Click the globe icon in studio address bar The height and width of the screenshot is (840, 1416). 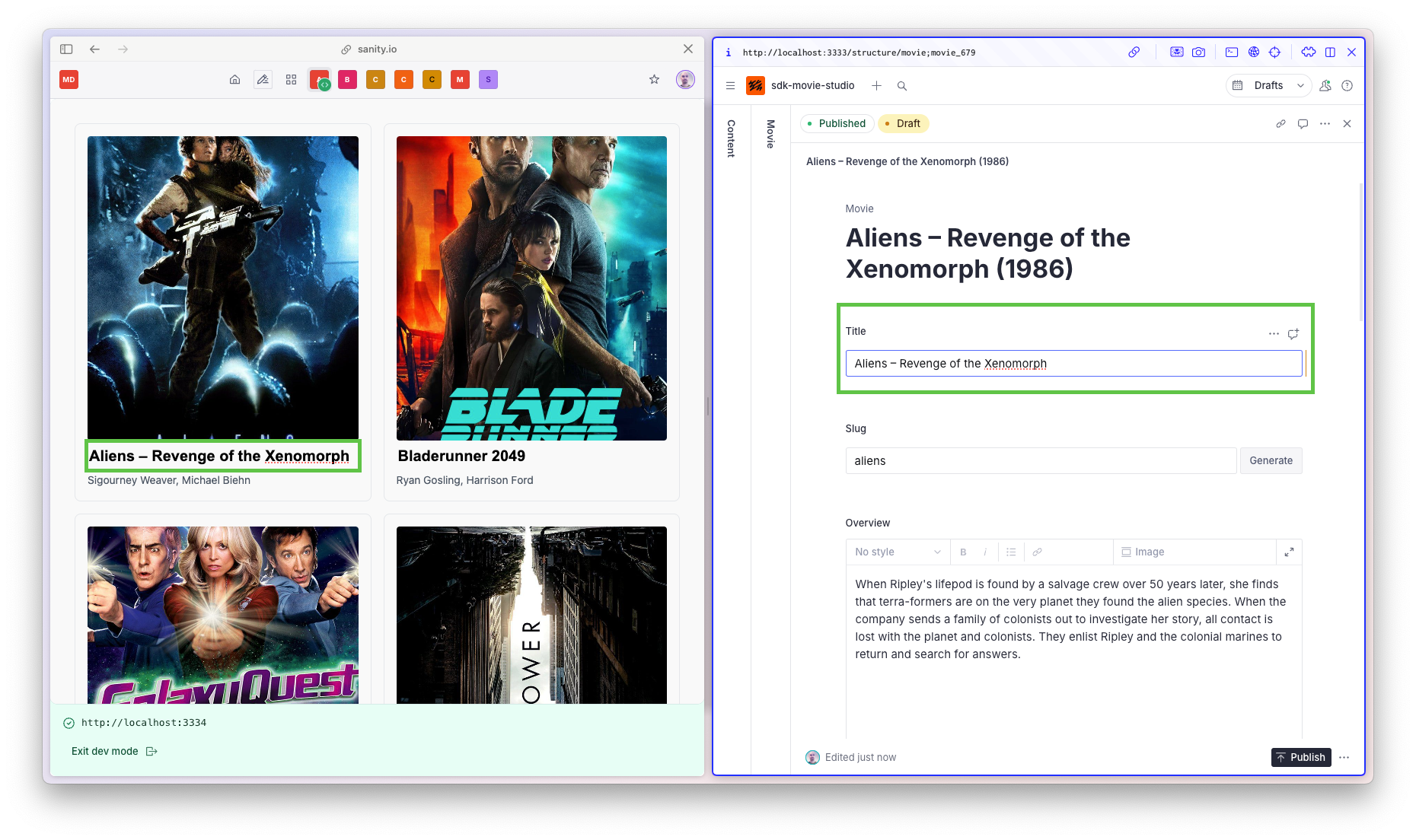point(1253,52)
